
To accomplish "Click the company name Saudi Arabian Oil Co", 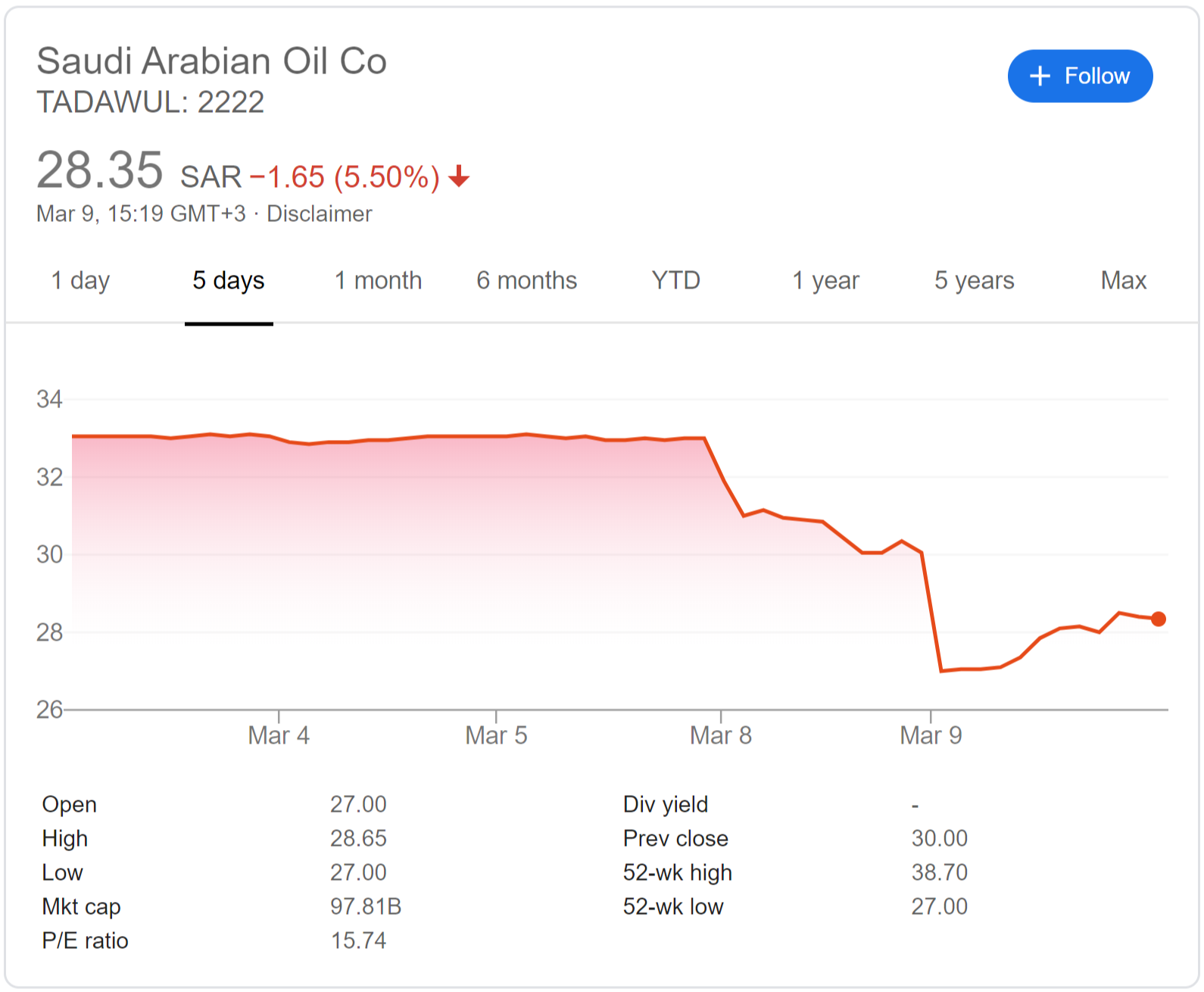I will coord(211,61).
